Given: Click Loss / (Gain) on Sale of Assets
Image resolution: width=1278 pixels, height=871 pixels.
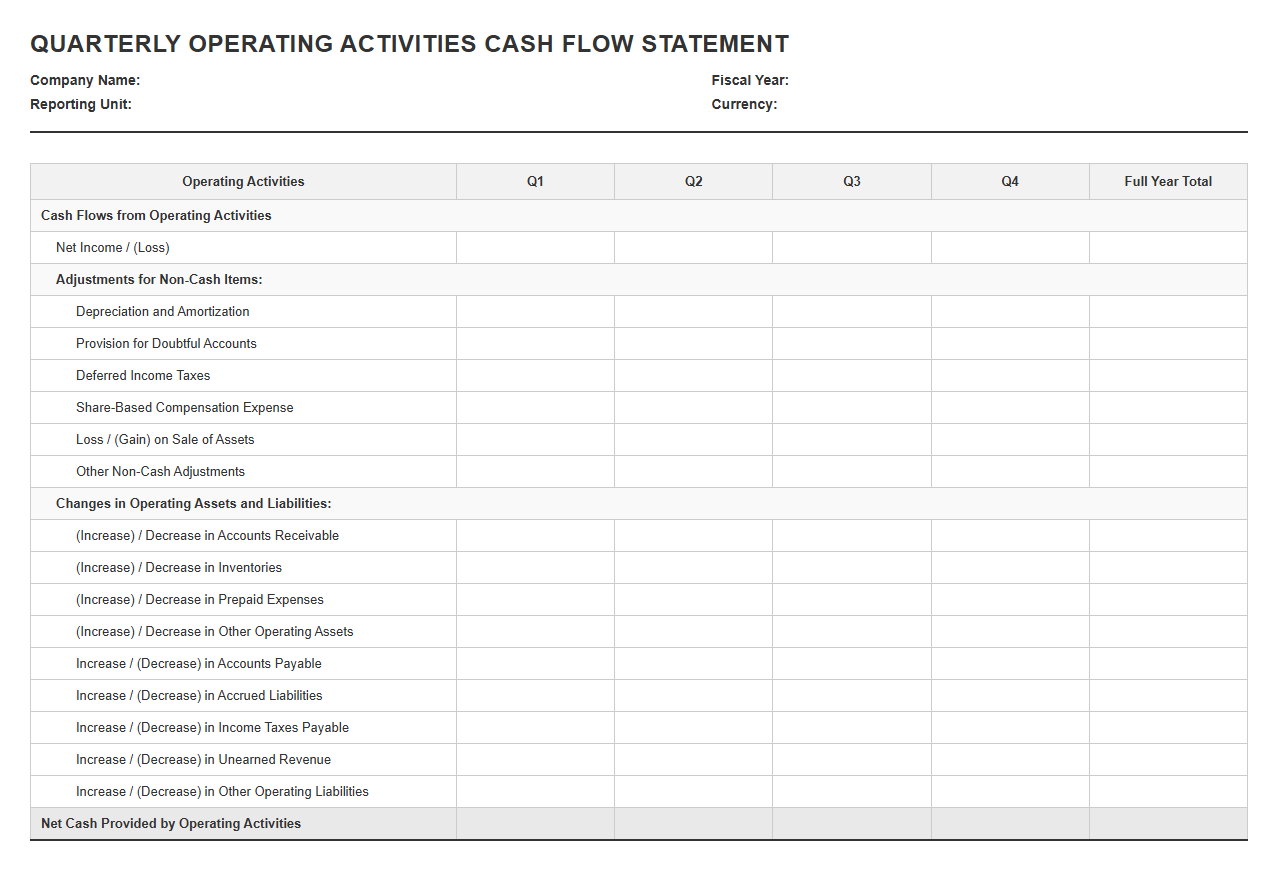Looking at the screenshot, I should [165, 439].
